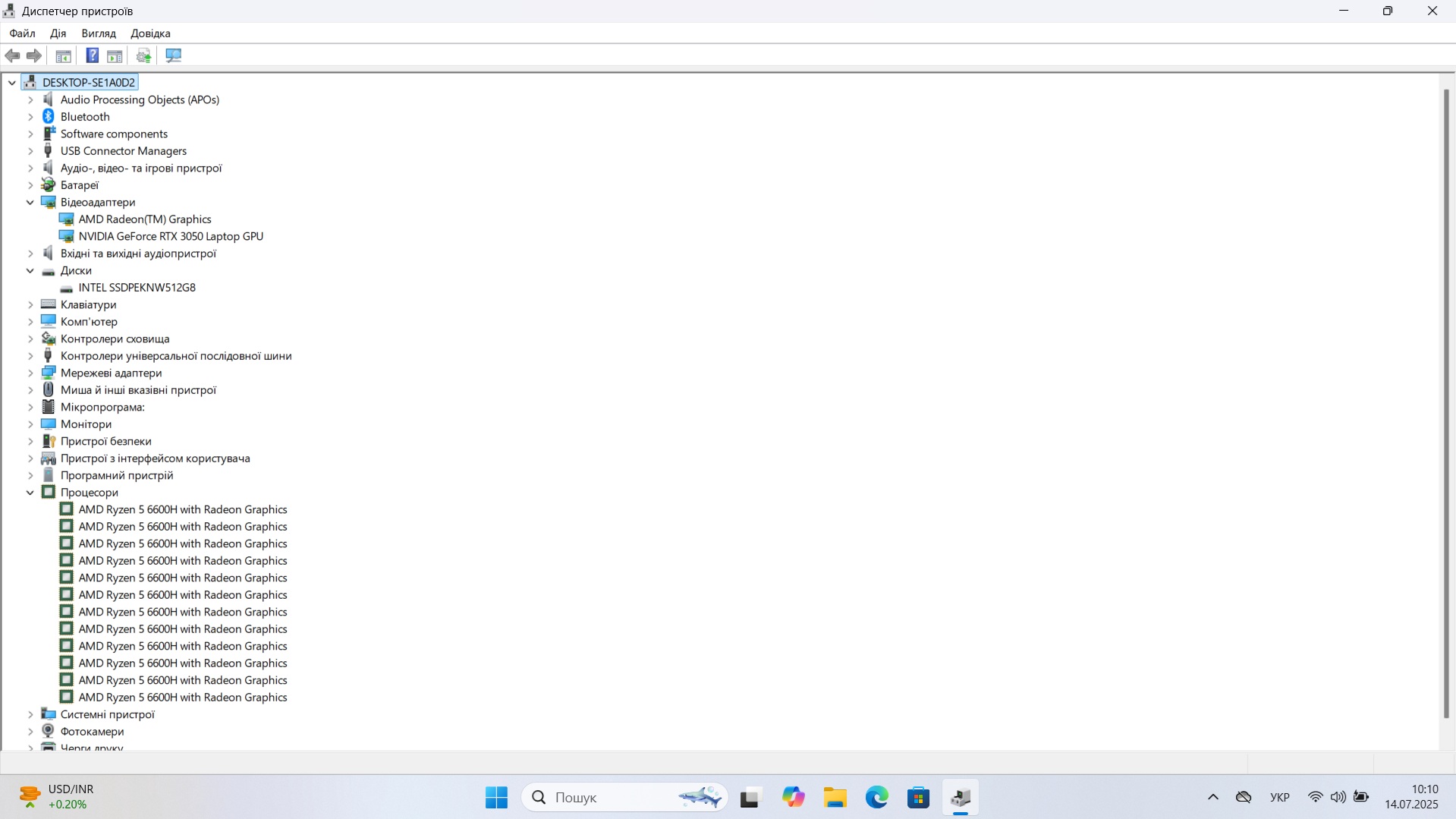The height and width of the screenshot is (819, 1456).
Task: Select NVIDIA GeForce RTX 3050 Laptop GPU text
Action: (171, 236)
